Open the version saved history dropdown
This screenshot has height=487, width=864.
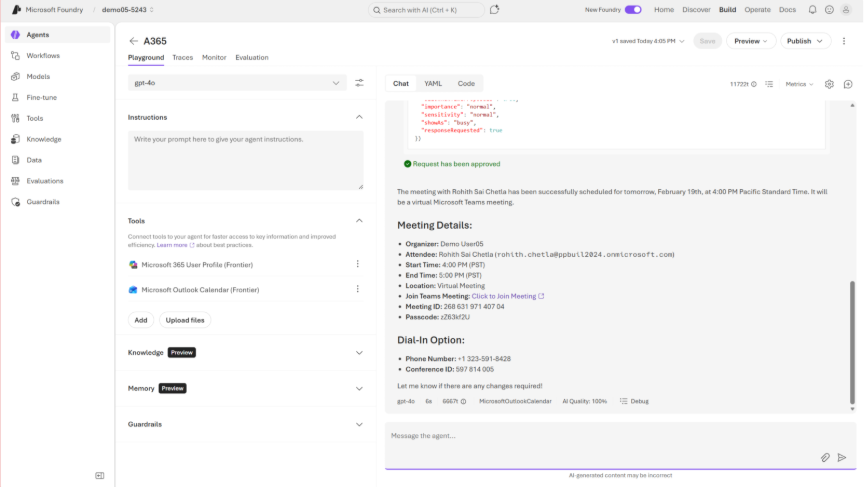point(648,41)
